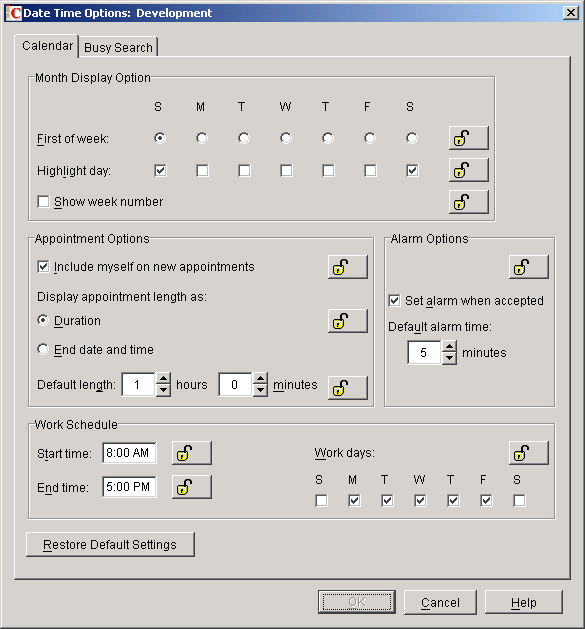The height and width of the screenshot is (629, 585).
Task: Increase default alarm time with up arrow
Action: coord(449,347)
